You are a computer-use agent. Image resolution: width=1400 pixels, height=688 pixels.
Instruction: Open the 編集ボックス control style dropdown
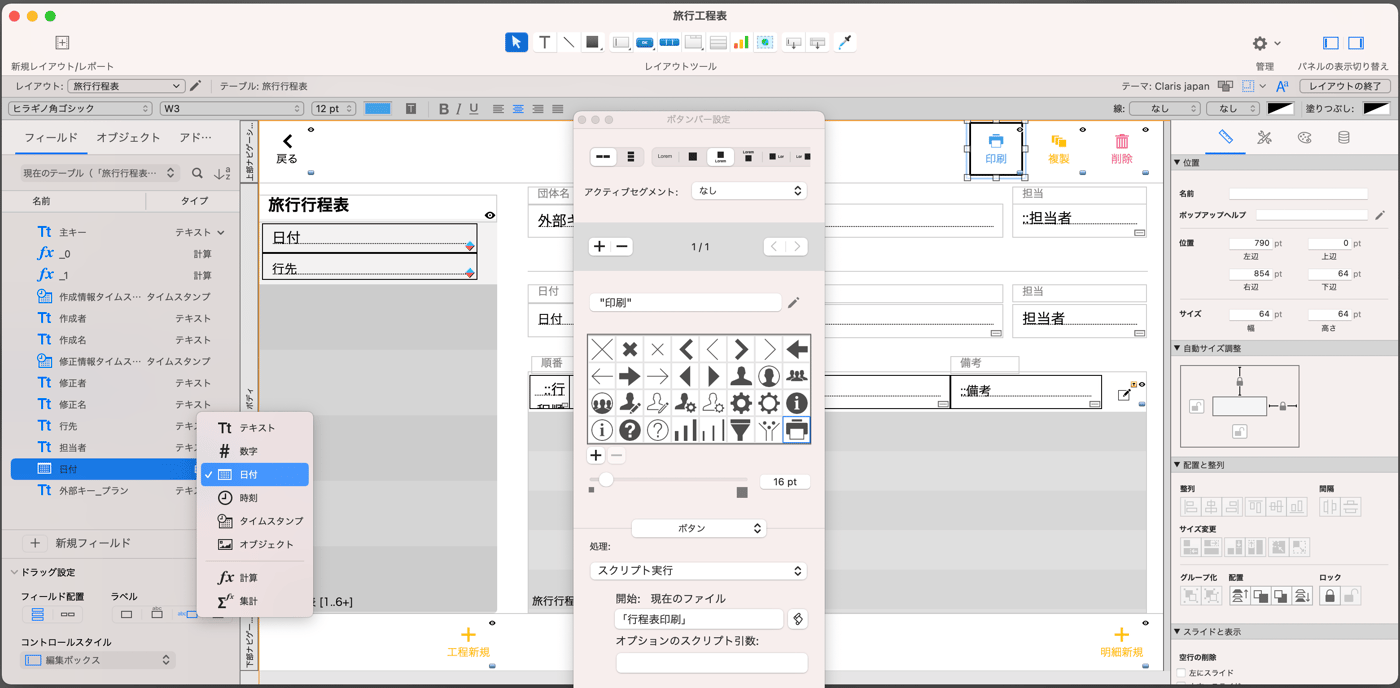pyautogui.click(x=98, y=660)
